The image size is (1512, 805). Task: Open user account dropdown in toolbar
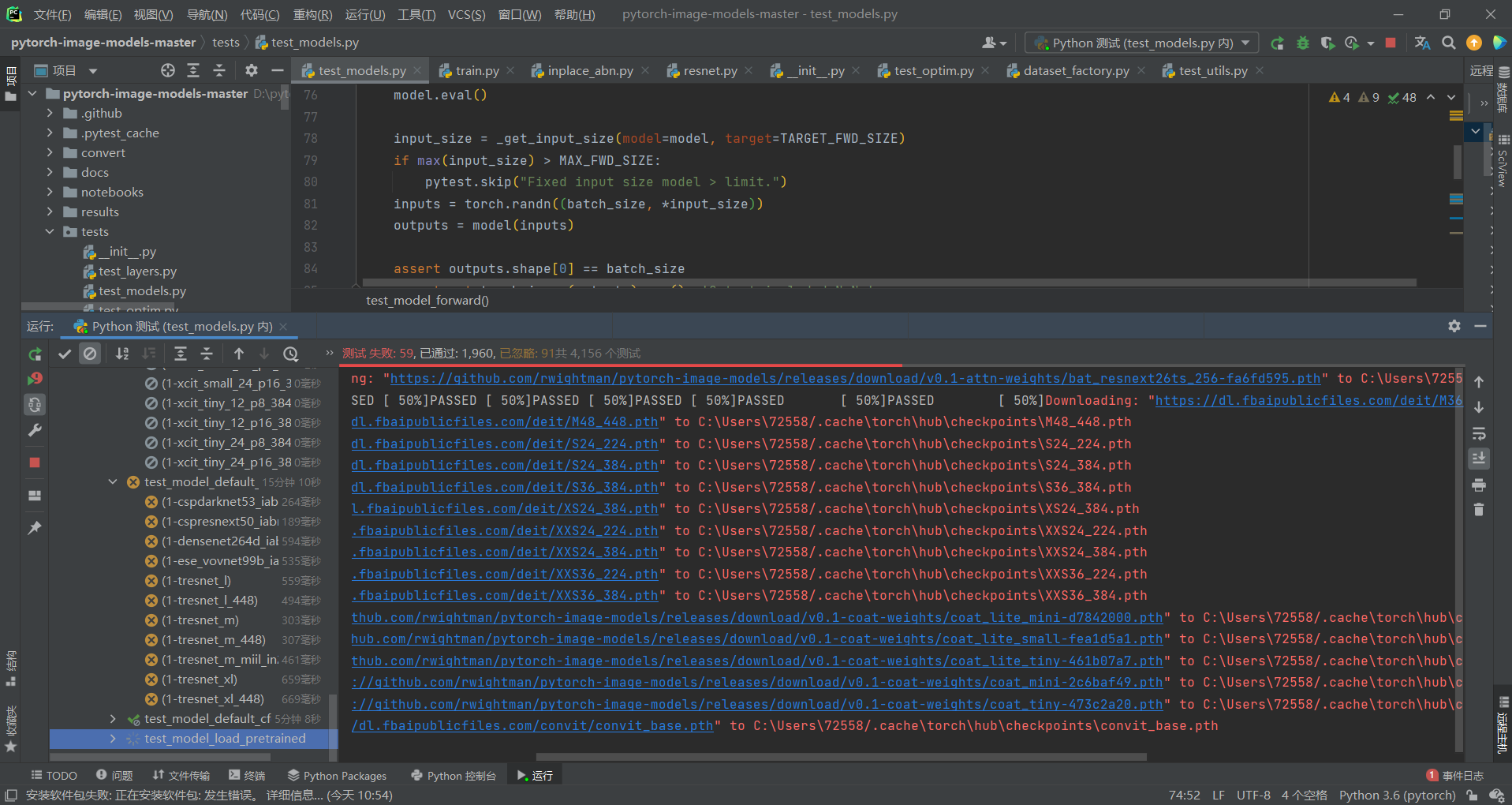pyautogui.click(x=995, y=43)
